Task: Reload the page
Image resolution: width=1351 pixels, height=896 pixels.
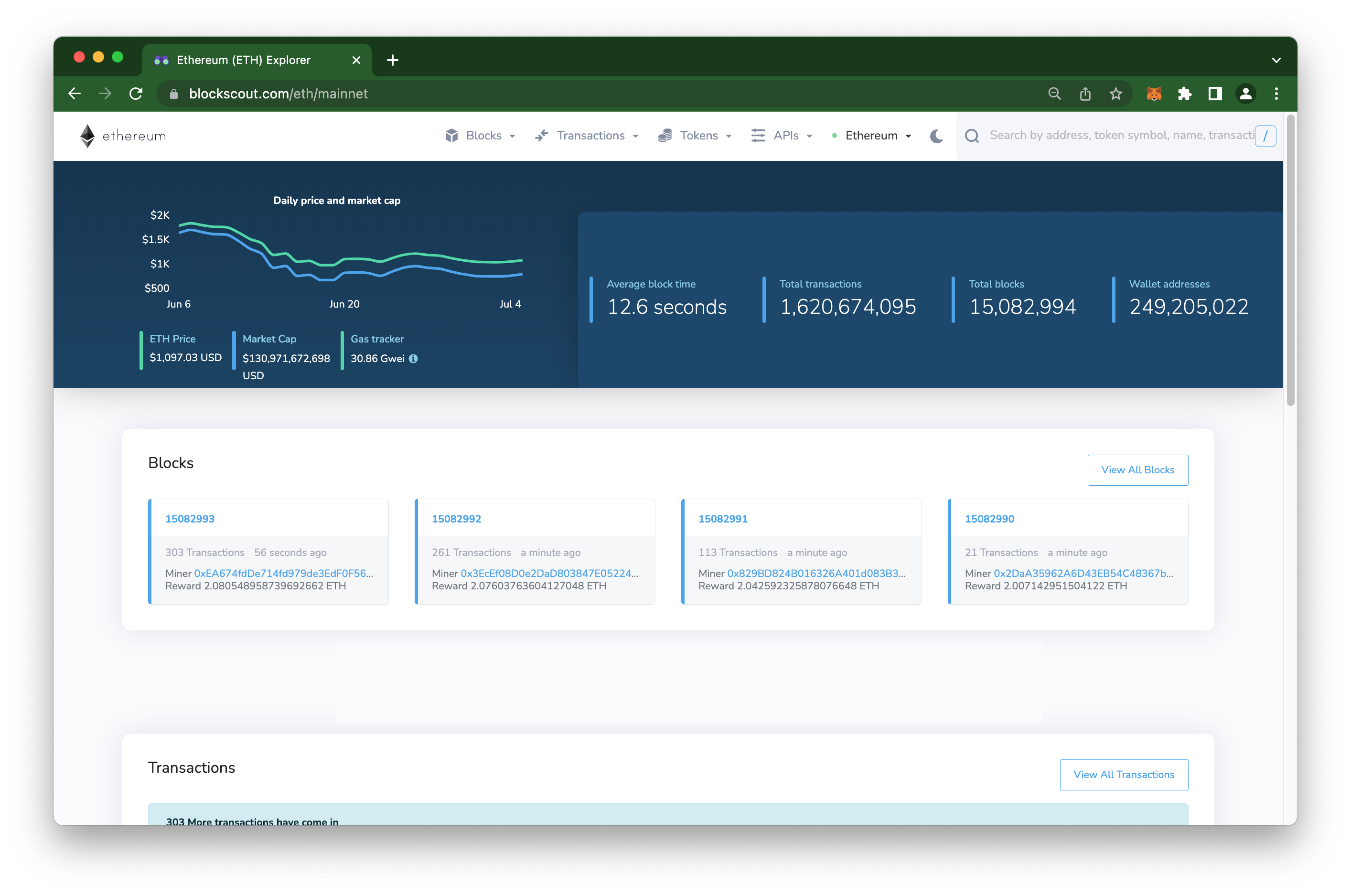Action: (x=136, y=94)
